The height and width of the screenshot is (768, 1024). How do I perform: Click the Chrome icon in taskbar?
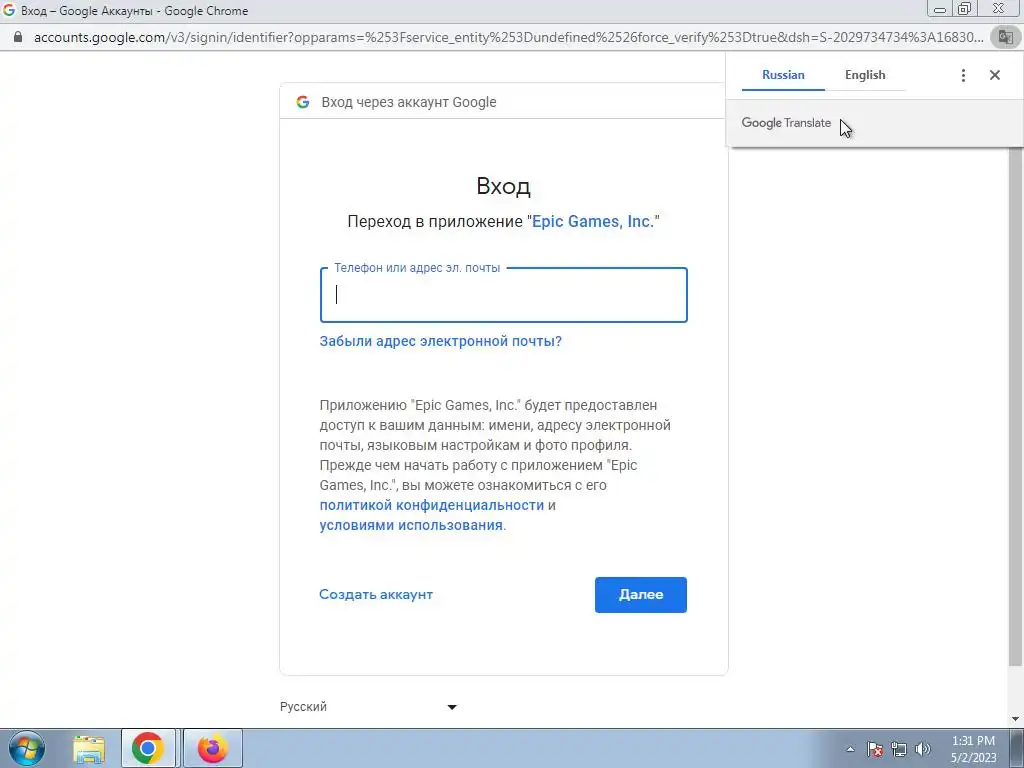click(148, 748)
